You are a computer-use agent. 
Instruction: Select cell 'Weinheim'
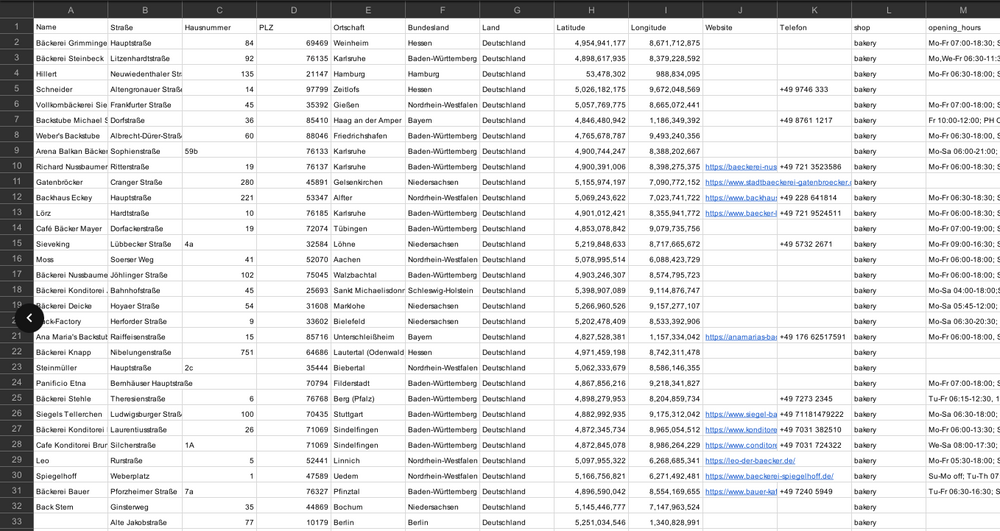(368, 43)
